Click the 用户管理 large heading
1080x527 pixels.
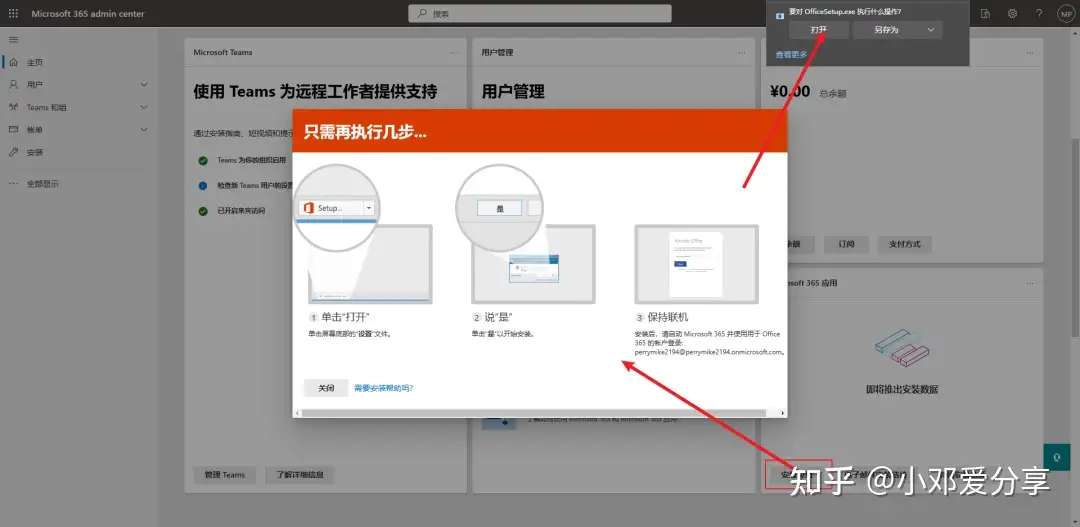513,92
